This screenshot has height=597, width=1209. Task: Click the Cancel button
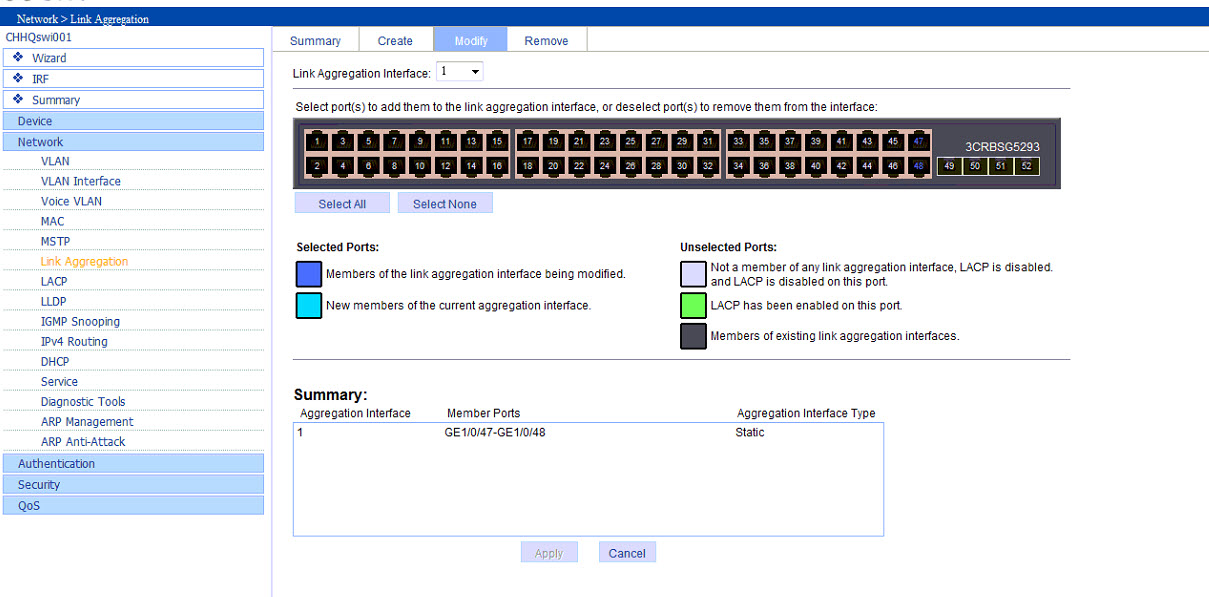pyautogui.click(x=627, y=553)
